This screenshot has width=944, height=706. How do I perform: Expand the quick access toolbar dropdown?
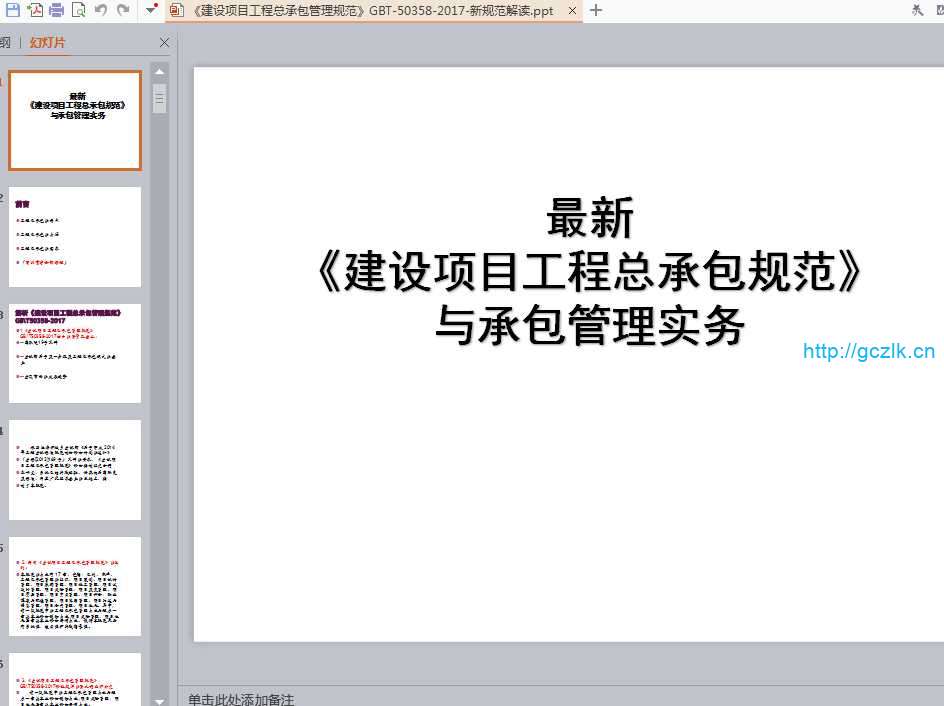[150, 10]
